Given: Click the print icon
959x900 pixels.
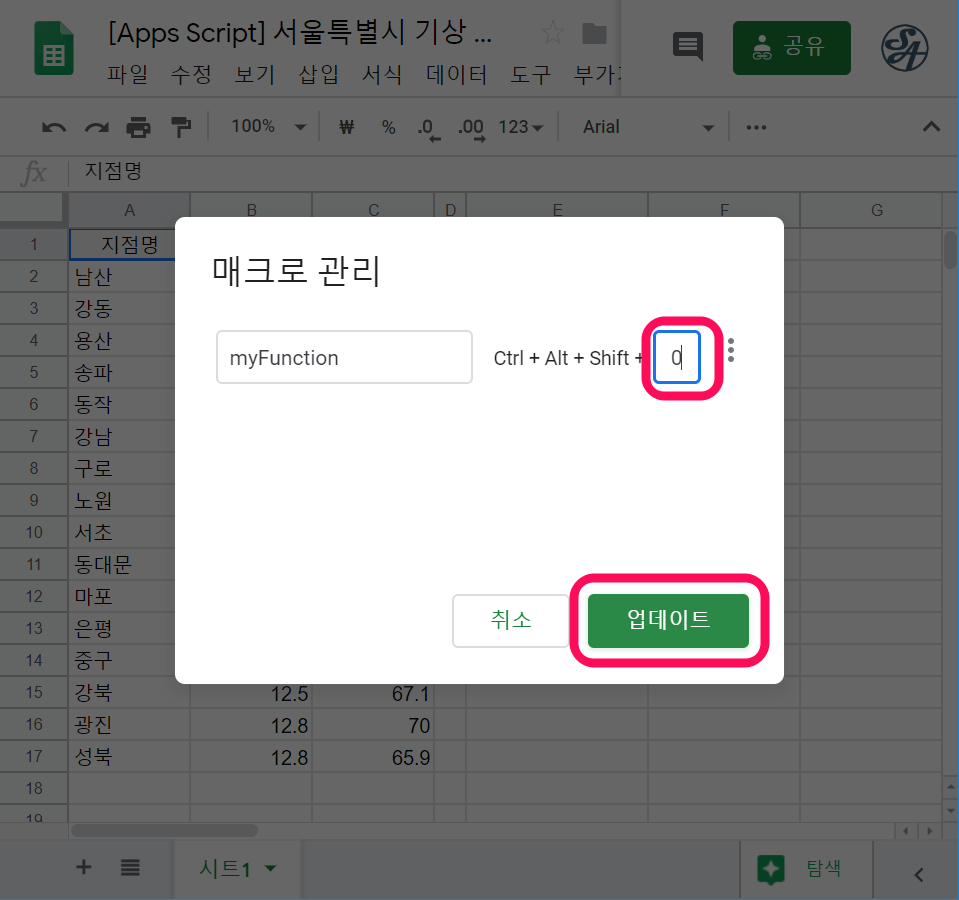Looking at the screenshot, I should [x=138, y=127].
